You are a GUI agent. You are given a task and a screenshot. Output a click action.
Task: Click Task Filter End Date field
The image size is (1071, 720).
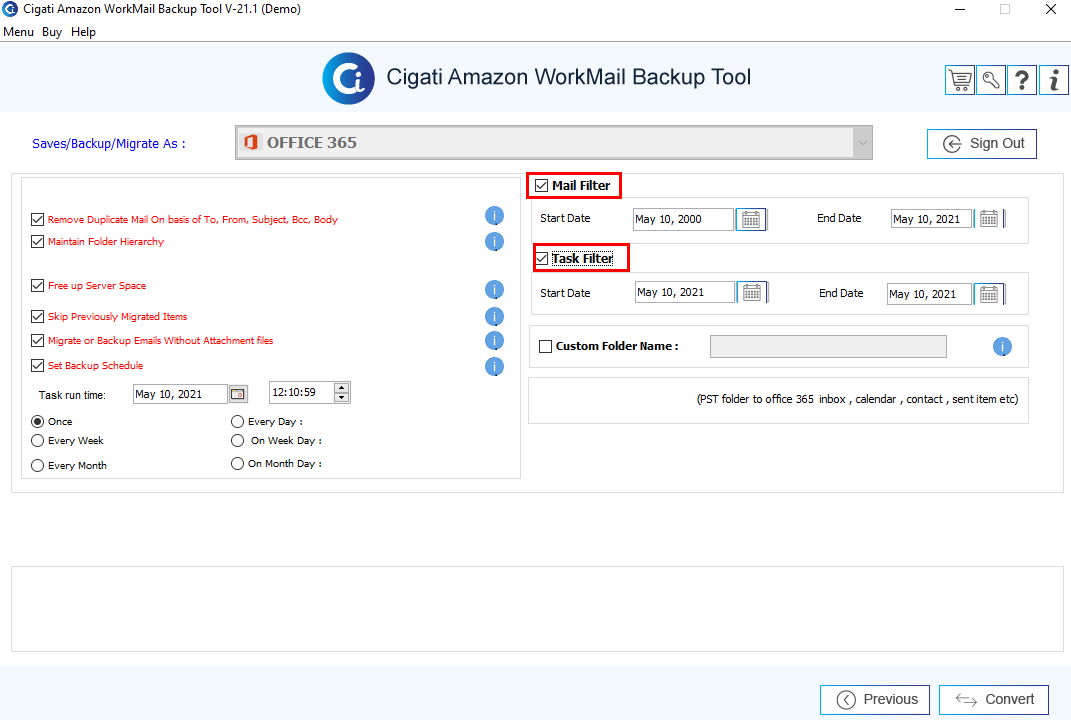929,294
